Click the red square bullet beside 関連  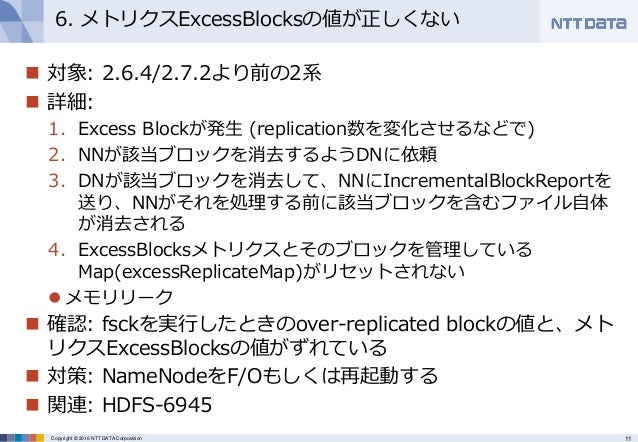coord(32,405)
